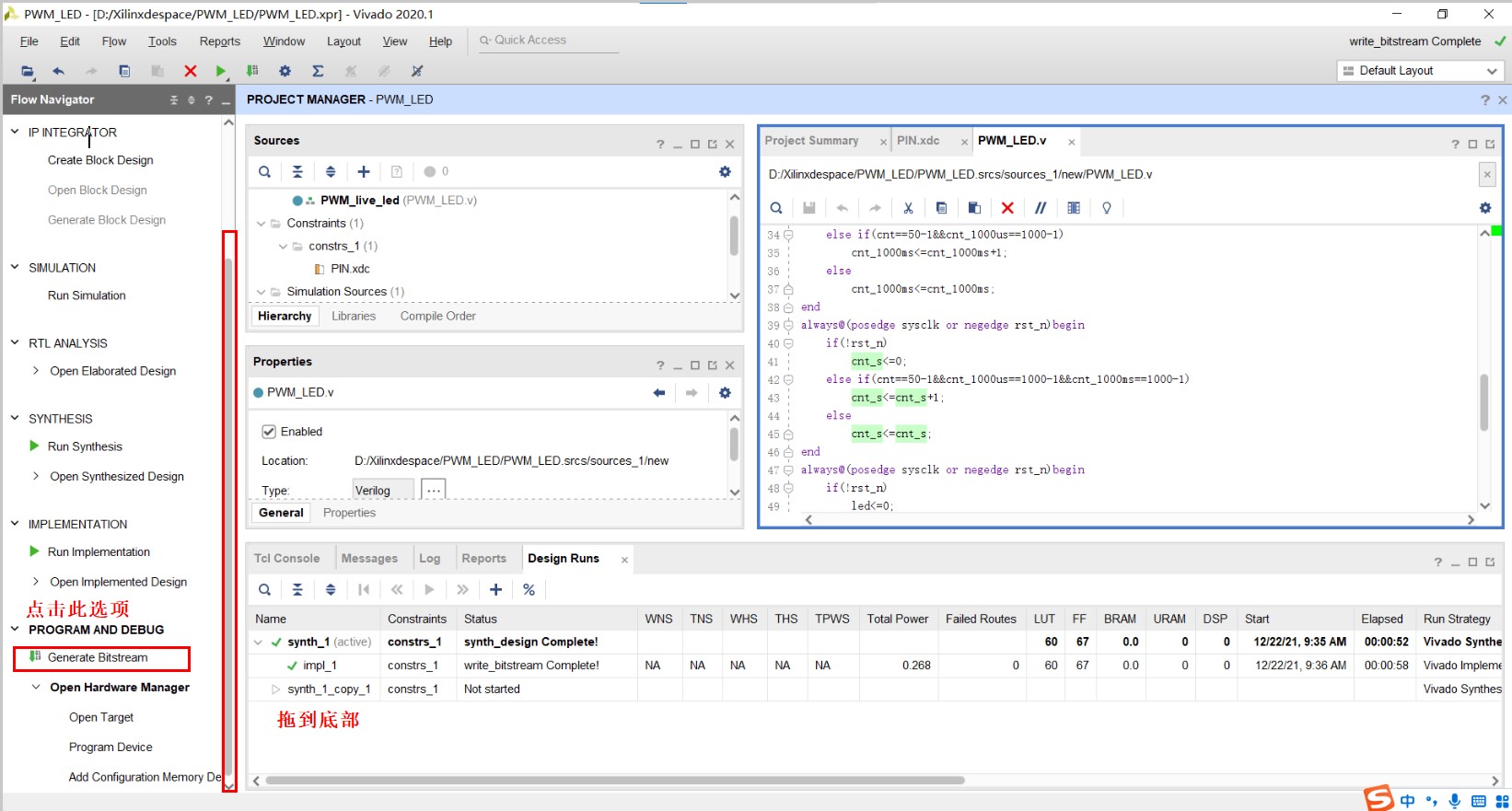Screen dimensions: 1512x811
Task: Open Settings gear in main toolbar
Action: tap(285, 71)
